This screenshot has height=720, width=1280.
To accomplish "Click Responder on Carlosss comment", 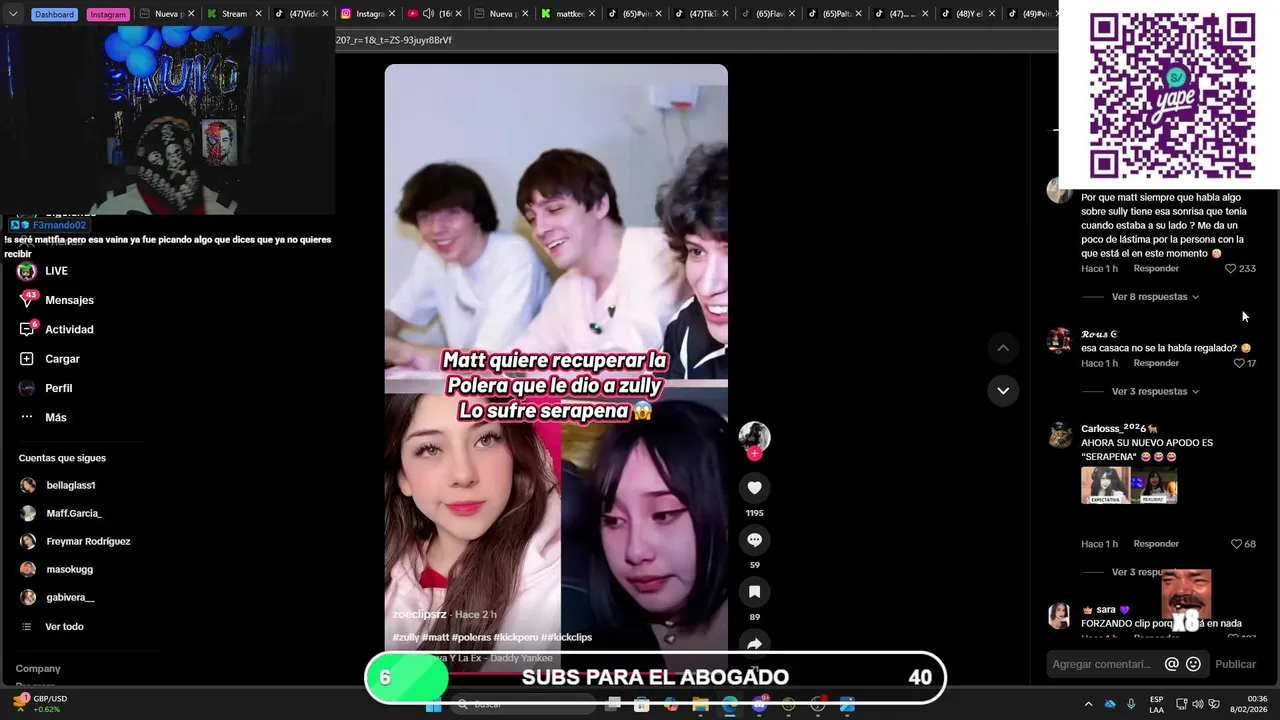I will pyautogui.click(x=1156, y=544).
